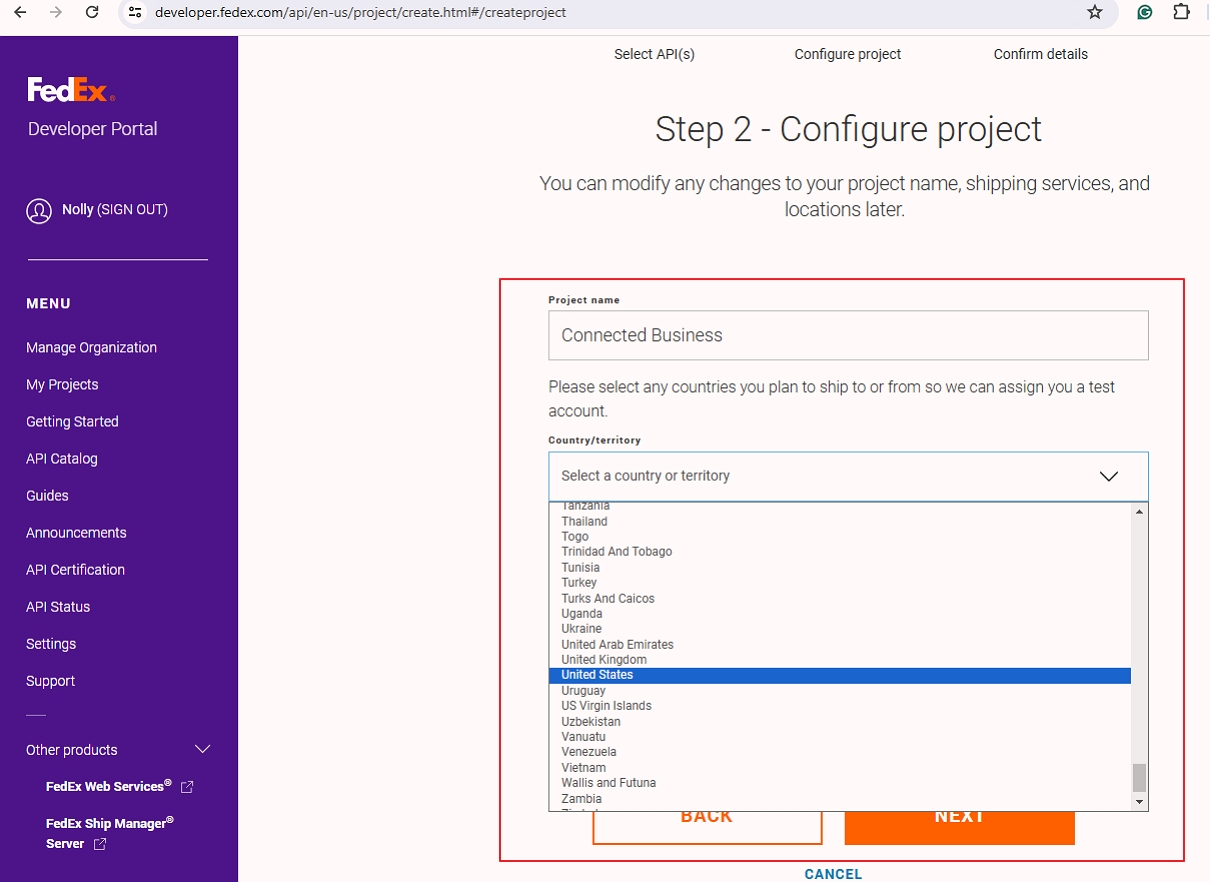Select Ukraine in the country list
The image size is (1210, 882).
point(840,629)
